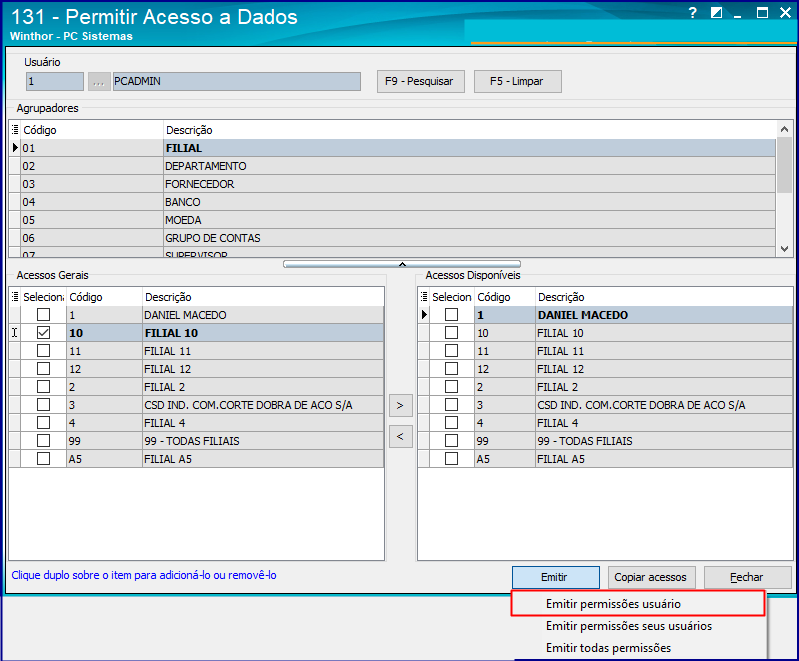Select FORNECEDOR agrupador row

click(392, 184)
